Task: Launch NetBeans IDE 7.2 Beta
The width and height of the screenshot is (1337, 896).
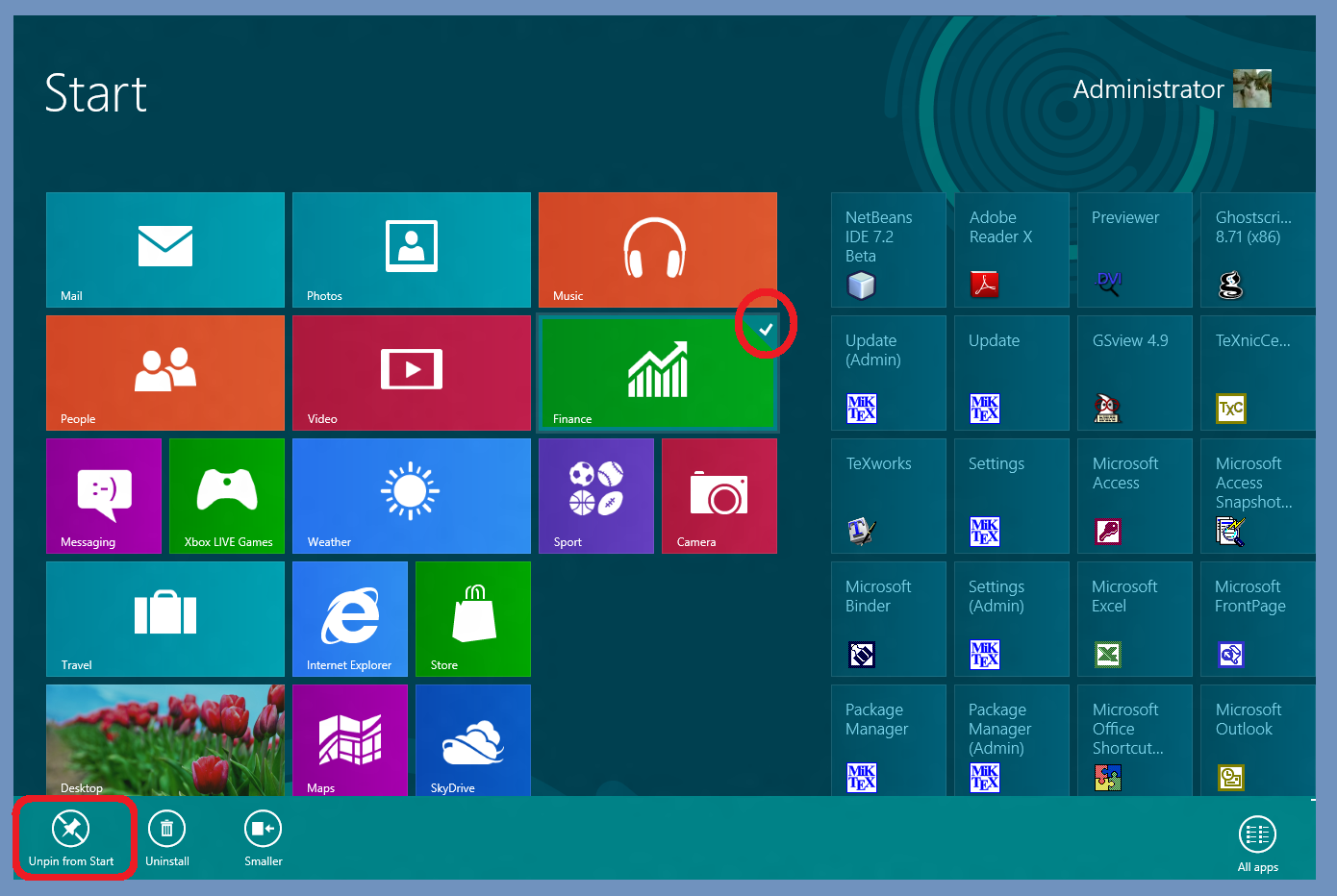Action: [888, 250]
